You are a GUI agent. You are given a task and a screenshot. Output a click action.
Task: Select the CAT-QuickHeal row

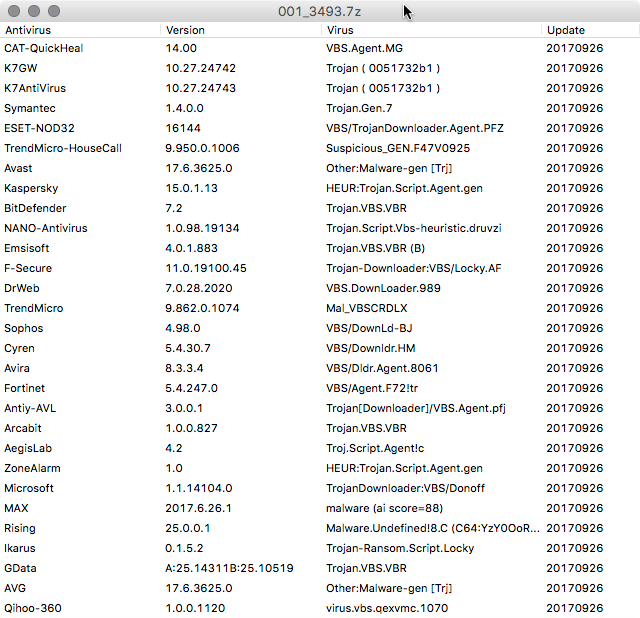(x=320, y=48)
